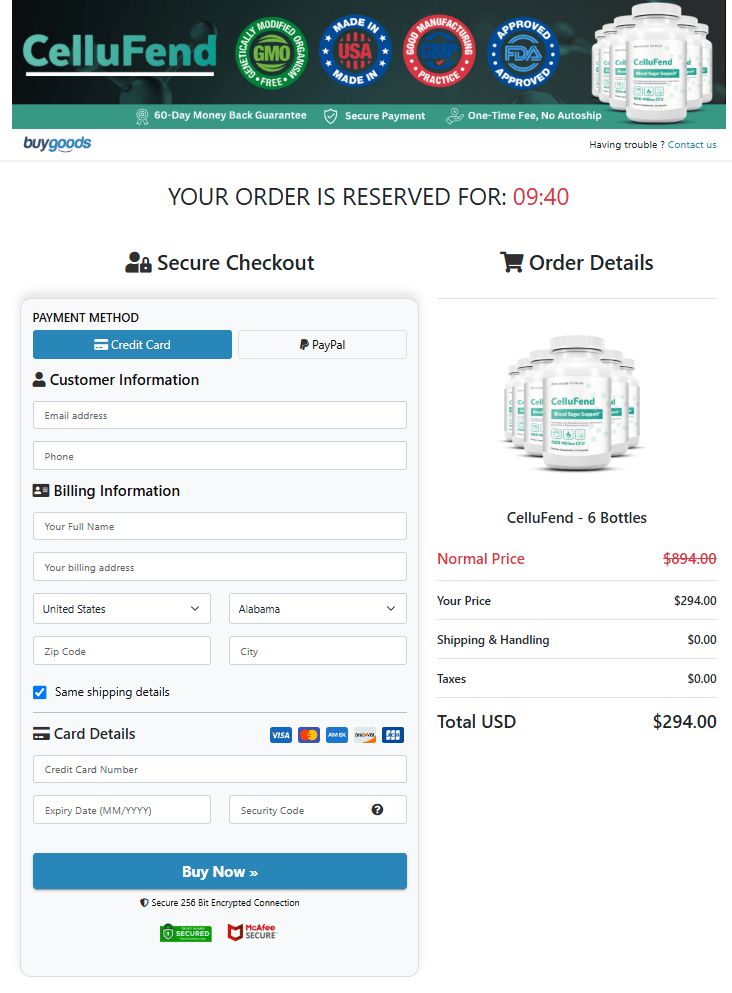Click the security code question mark icon

coord(377,810)
